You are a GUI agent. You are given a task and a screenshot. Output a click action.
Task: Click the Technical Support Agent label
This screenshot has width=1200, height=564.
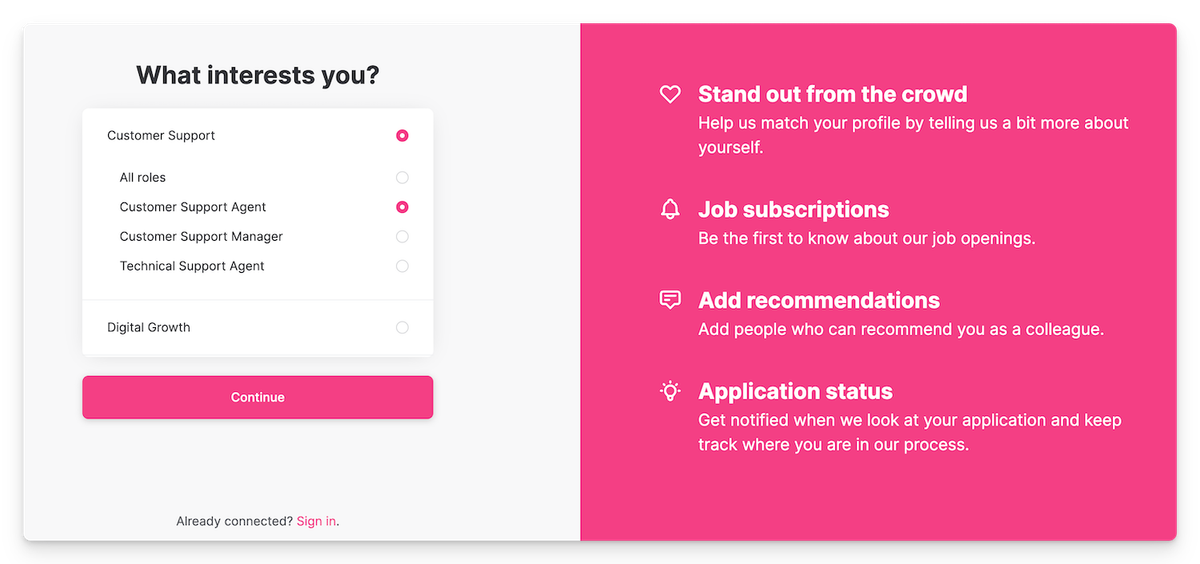[192, 266]
